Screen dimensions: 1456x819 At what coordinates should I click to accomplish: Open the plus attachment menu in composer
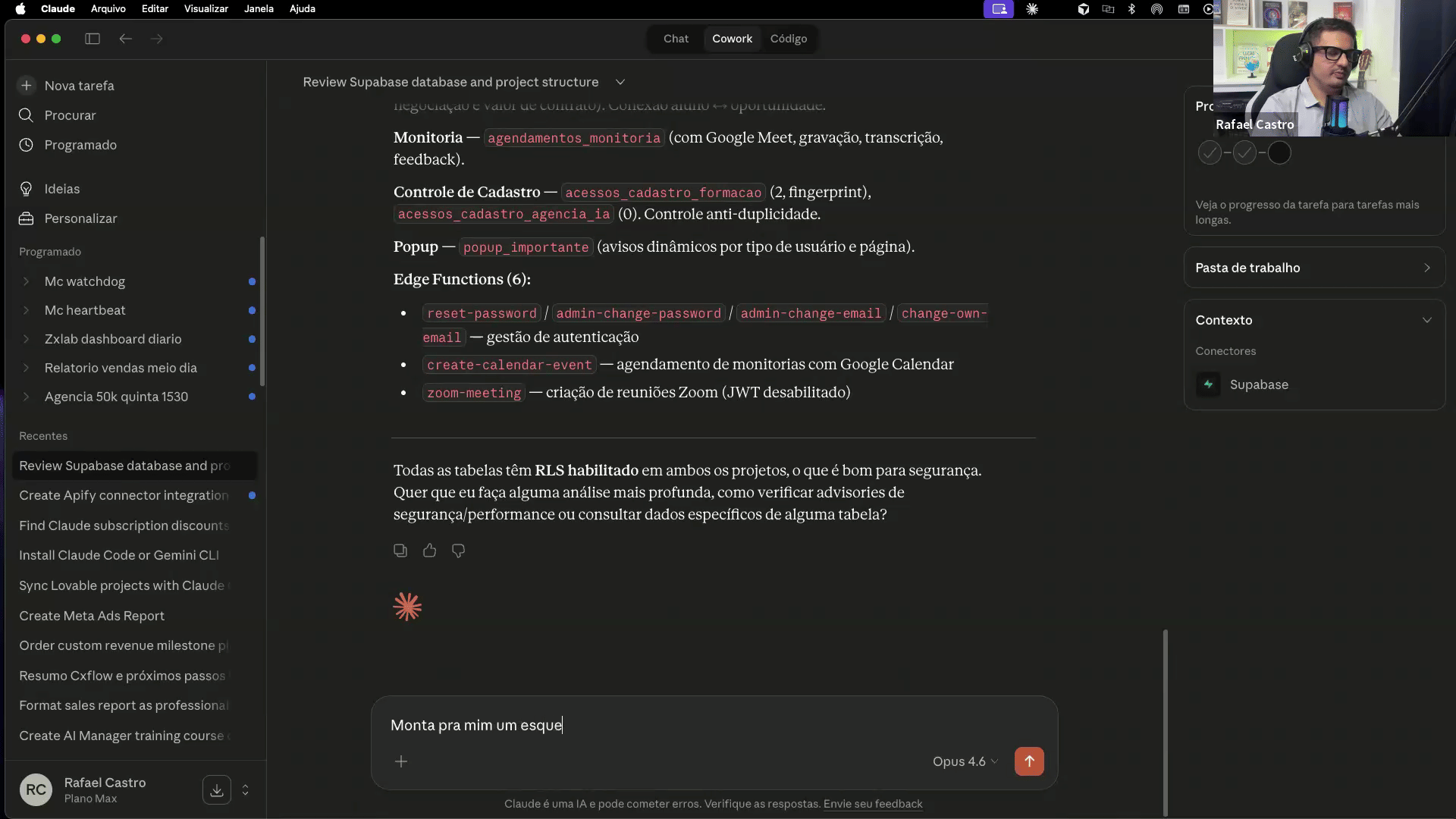tap(401, 761)
